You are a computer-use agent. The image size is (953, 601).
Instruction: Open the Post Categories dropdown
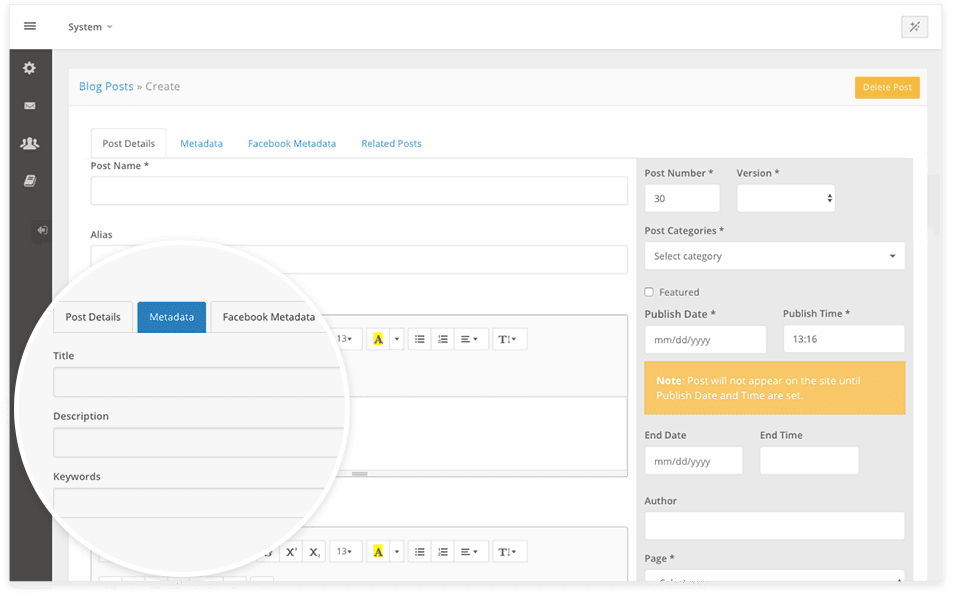[x=774, y=256]
